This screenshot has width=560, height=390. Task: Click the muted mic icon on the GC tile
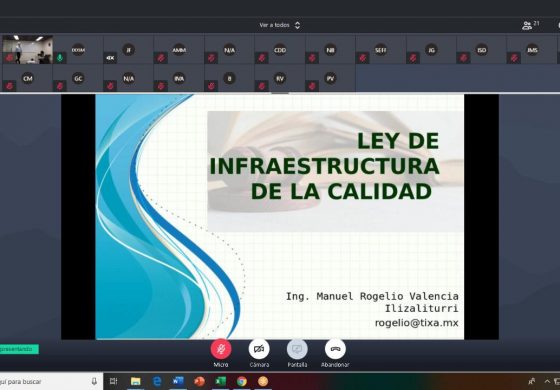coord(60,86)
